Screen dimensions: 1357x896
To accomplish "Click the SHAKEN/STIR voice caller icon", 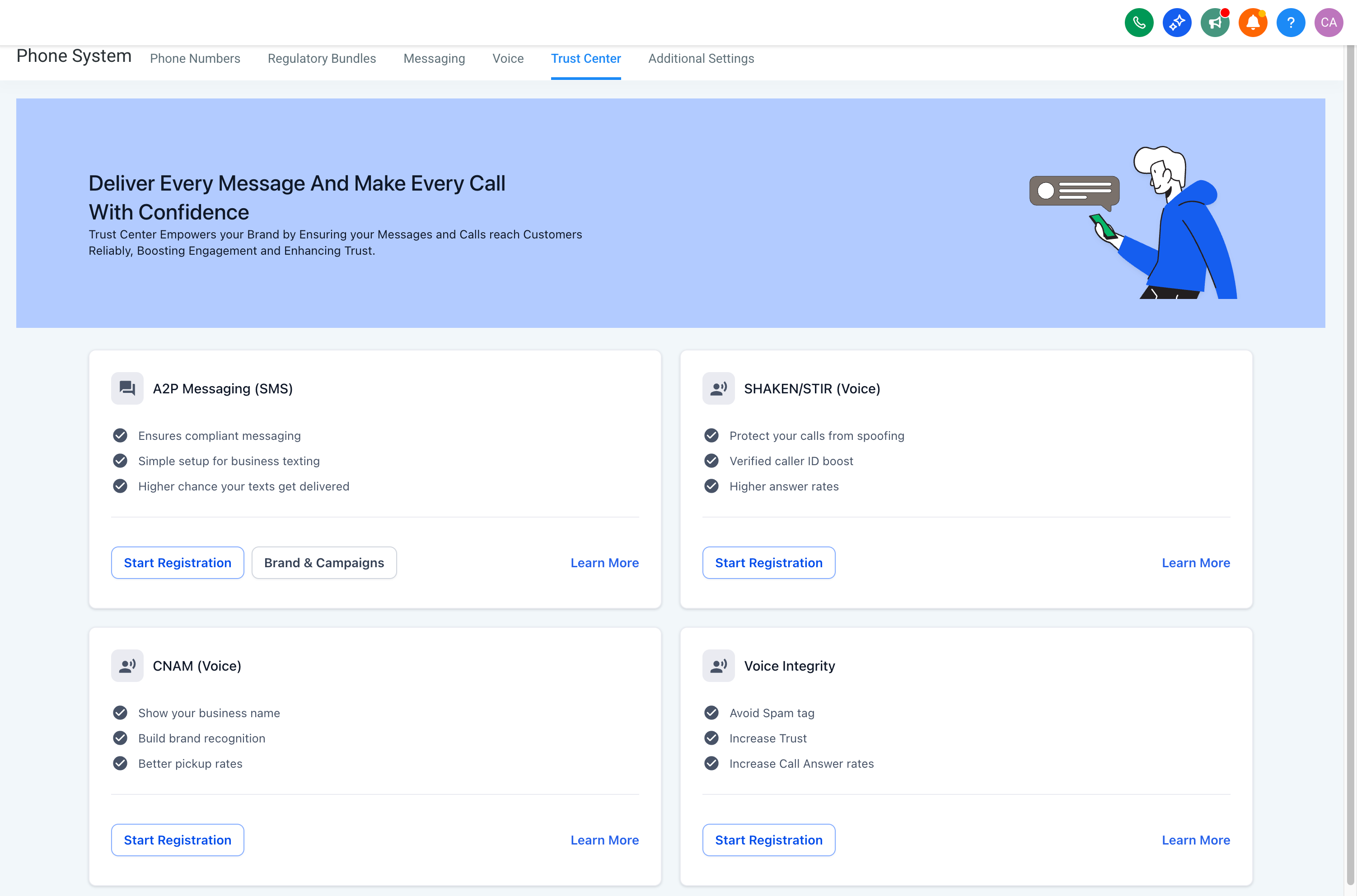I will (718, 388).
